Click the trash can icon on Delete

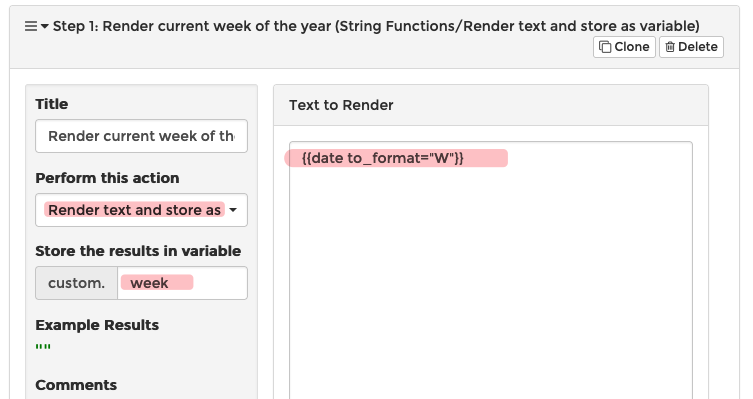tap(670, 47)
